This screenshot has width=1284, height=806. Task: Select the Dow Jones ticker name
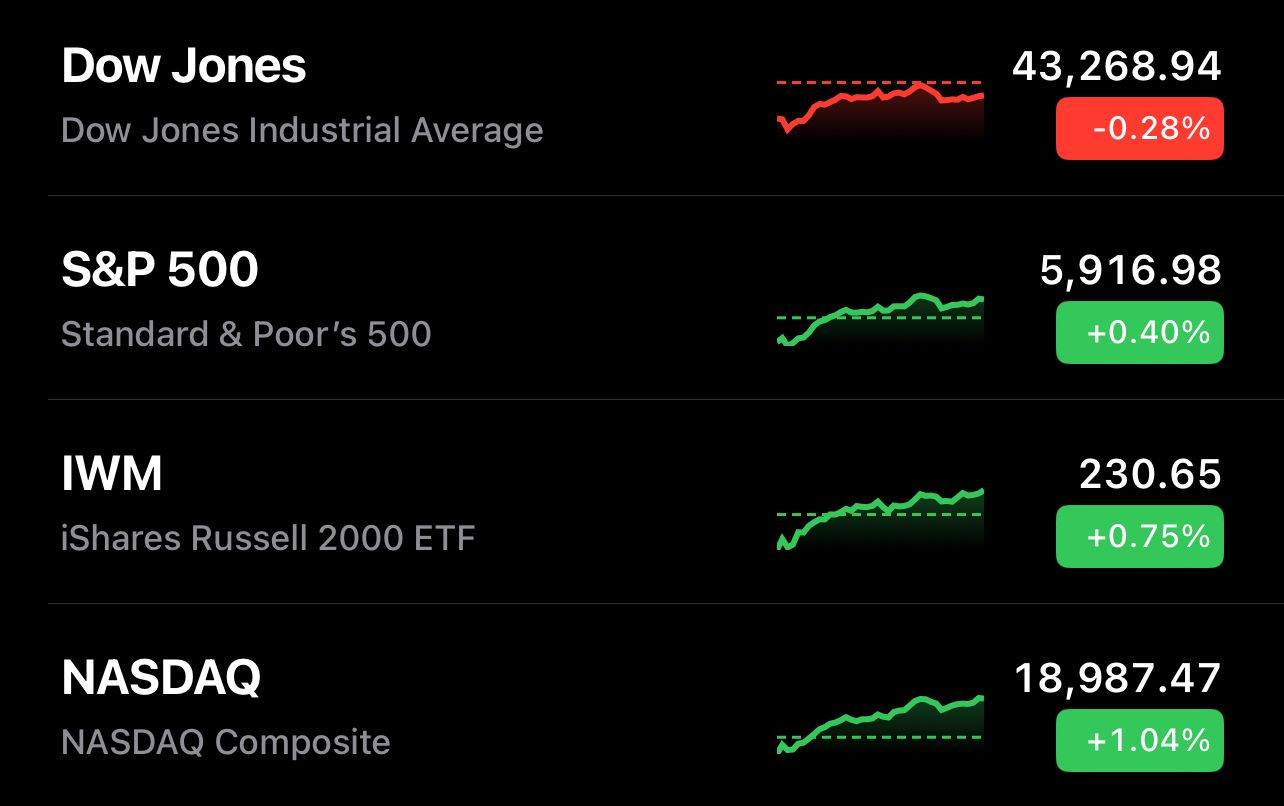pyautogui.click(x=184, y=67)
